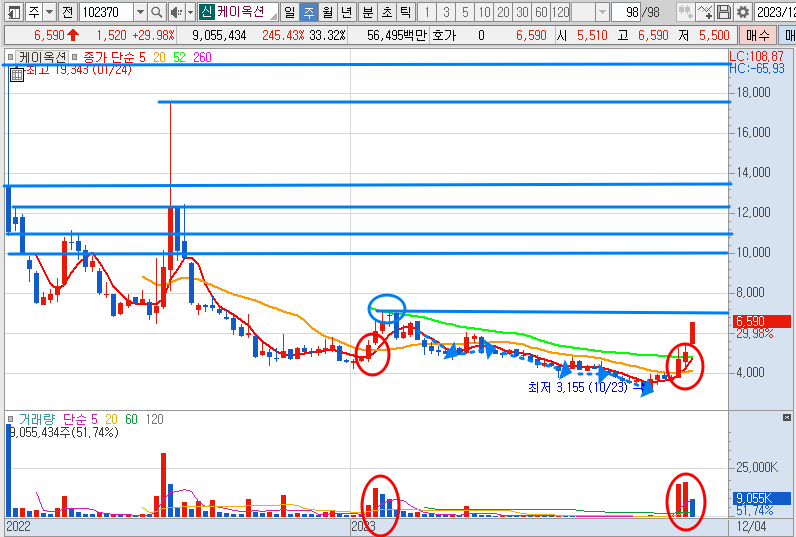The image size is (796, 537).
Task: Click the green 신 badge before 케이옥션
Action: click(x=206, y=12)
